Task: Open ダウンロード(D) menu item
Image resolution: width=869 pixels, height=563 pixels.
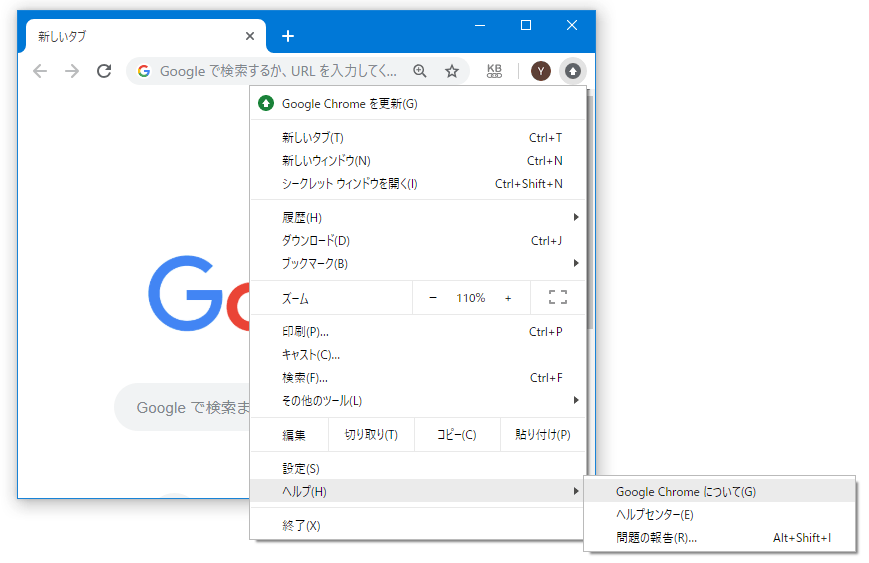Action: coord(418,240)
